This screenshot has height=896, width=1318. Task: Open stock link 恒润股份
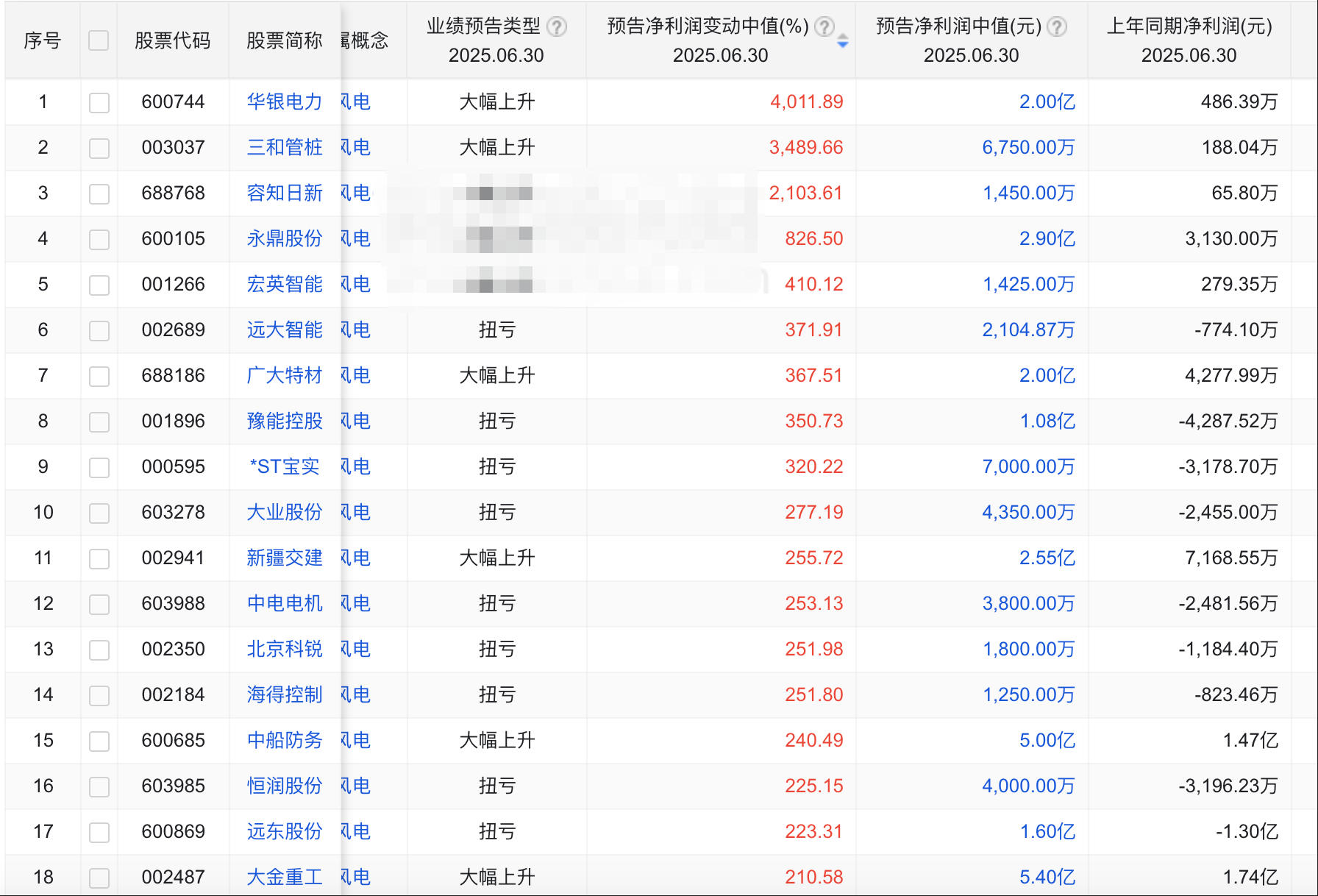point(285,786)
